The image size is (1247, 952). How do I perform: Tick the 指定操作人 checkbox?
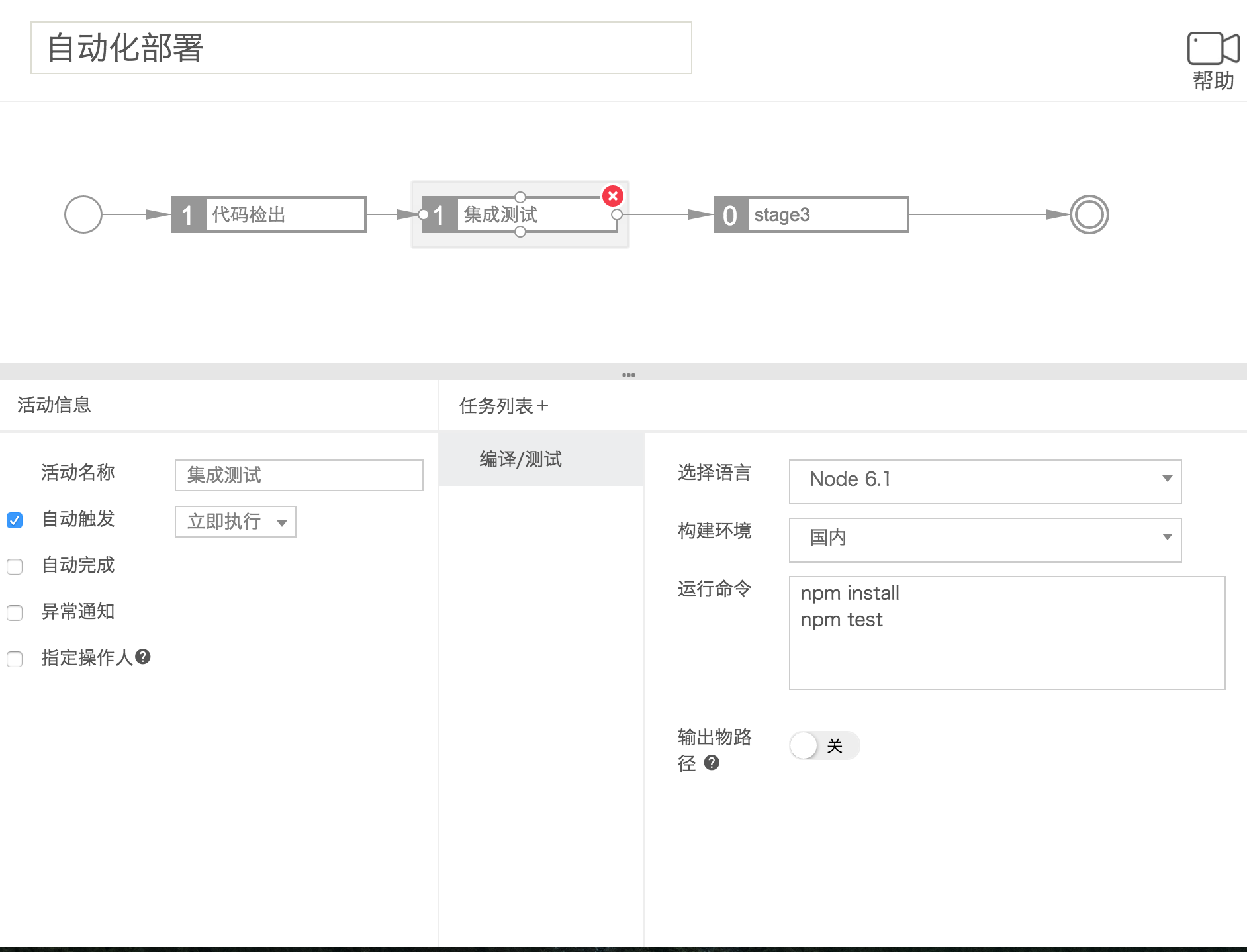click(15, 659)
